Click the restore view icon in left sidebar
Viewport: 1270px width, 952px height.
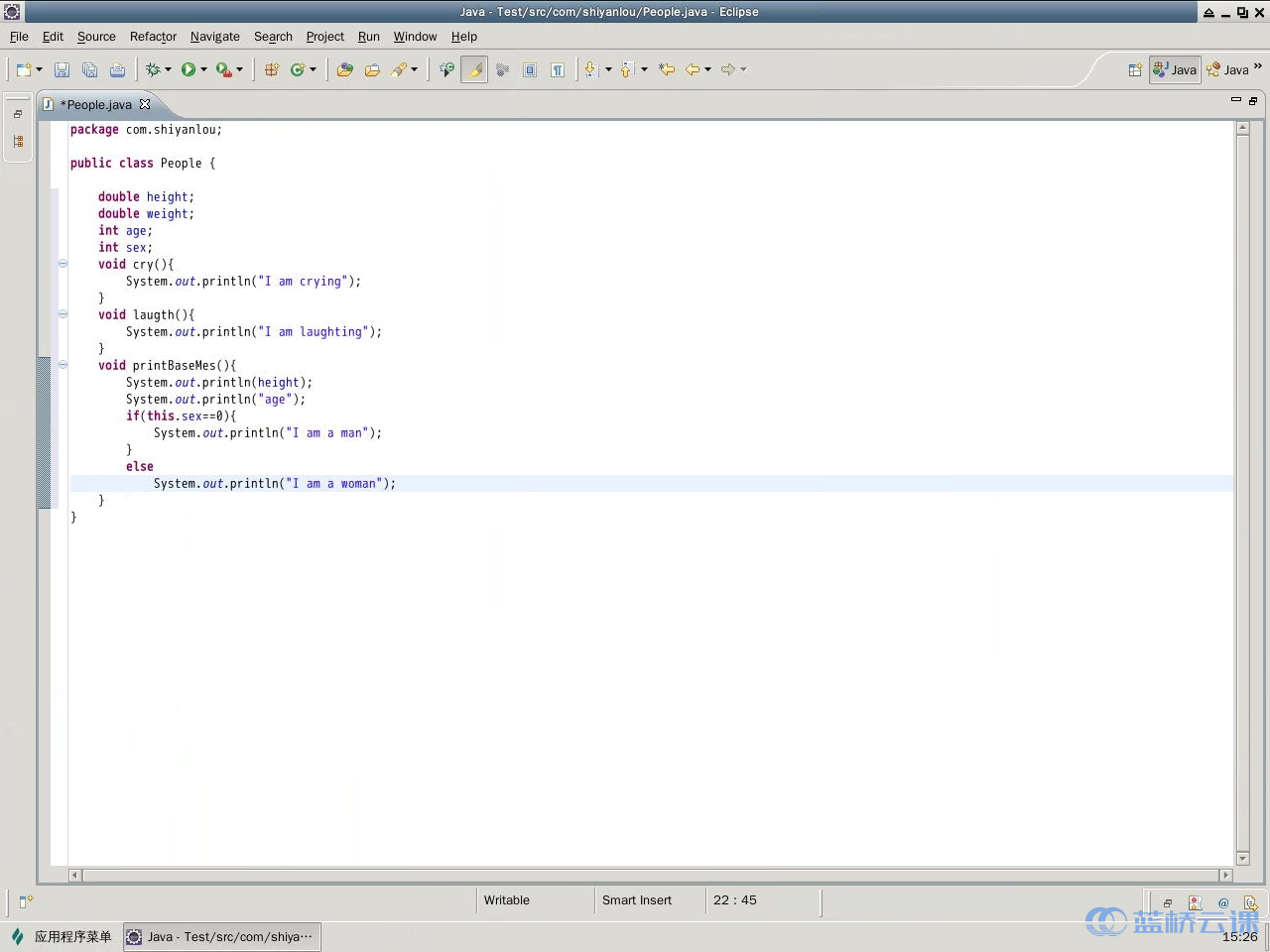tap(18, 114)
